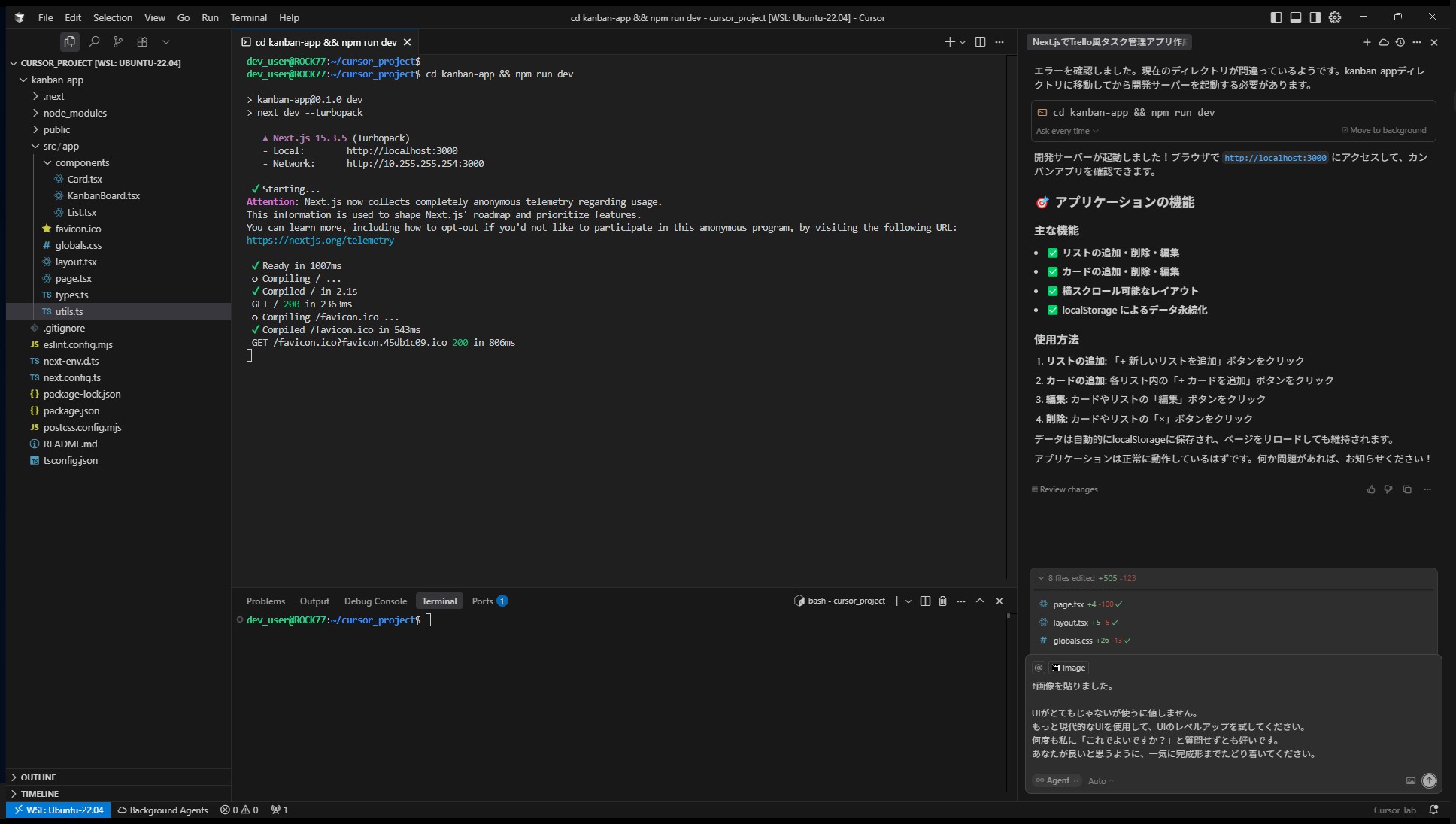Open the Search view icon
1456x824 pixels.
point(94,42)
